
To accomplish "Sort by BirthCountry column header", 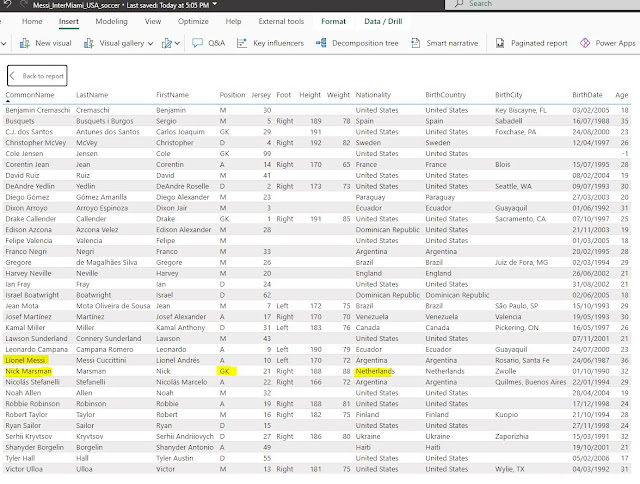I will pos(446,95).
